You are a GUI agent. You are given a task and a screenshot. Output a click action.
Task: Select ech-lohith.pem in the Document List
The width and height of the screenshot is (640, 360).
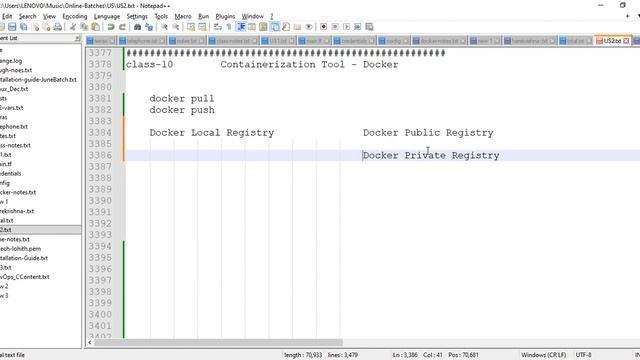click(20, 249)
